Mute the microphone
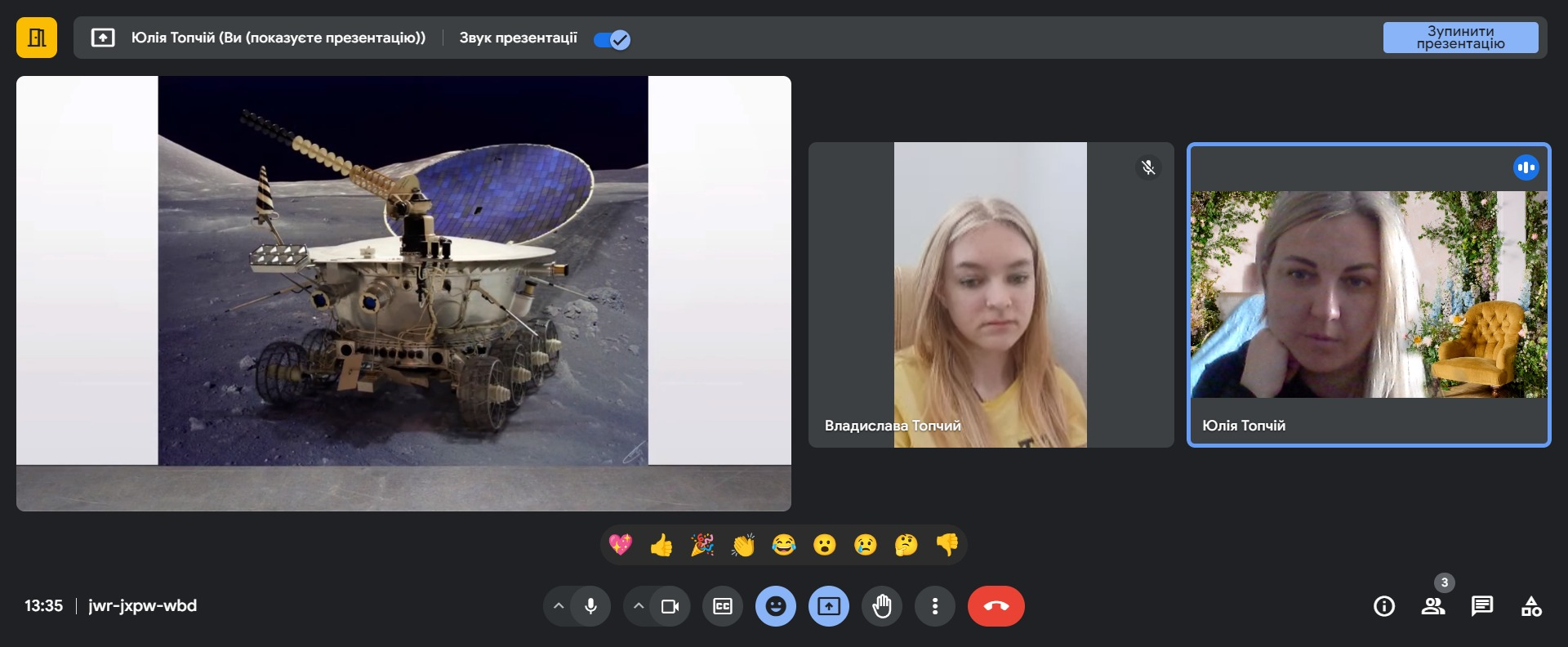 pyautogui.click(x=590, y=606)
